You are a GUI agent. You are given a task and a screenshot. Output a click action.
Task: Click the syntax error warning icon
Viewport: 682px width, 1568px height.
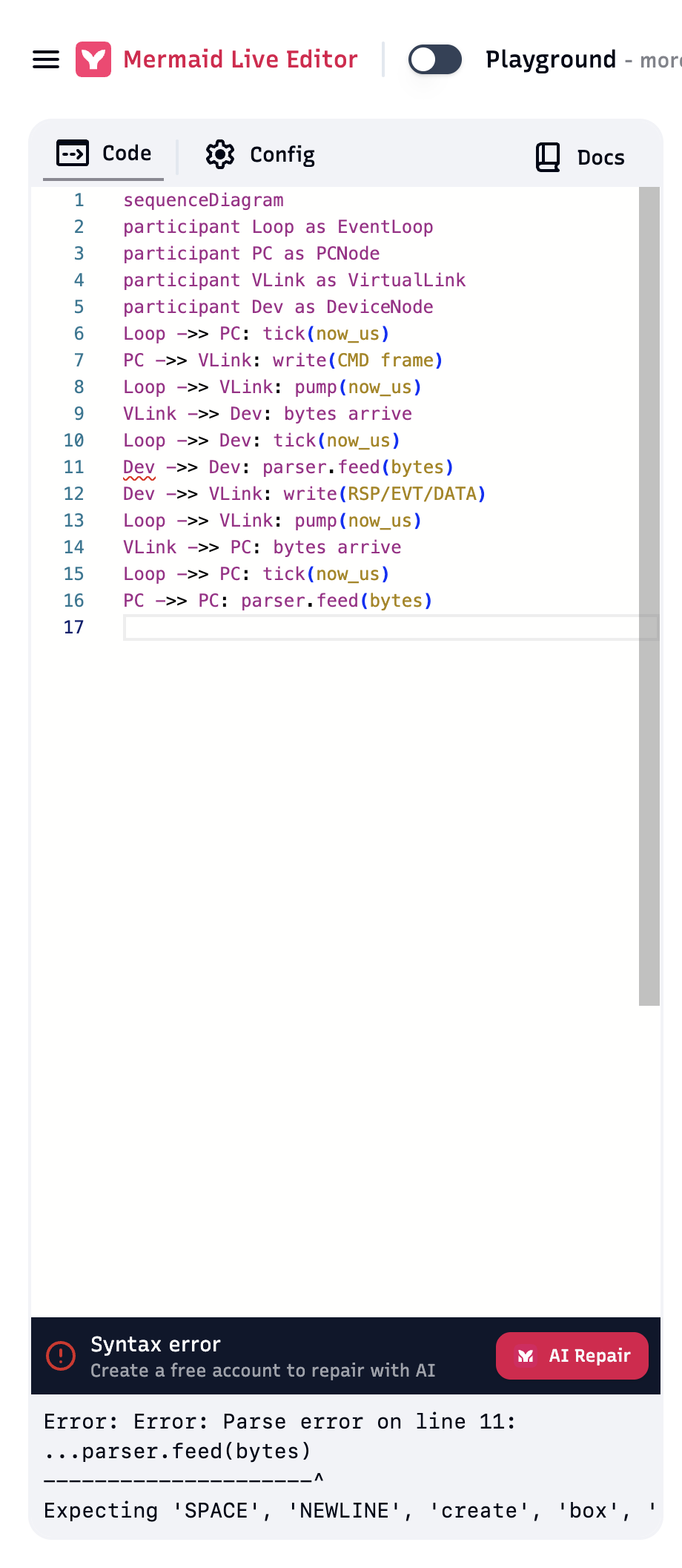pyautogui.click(x=61, y=1356)
